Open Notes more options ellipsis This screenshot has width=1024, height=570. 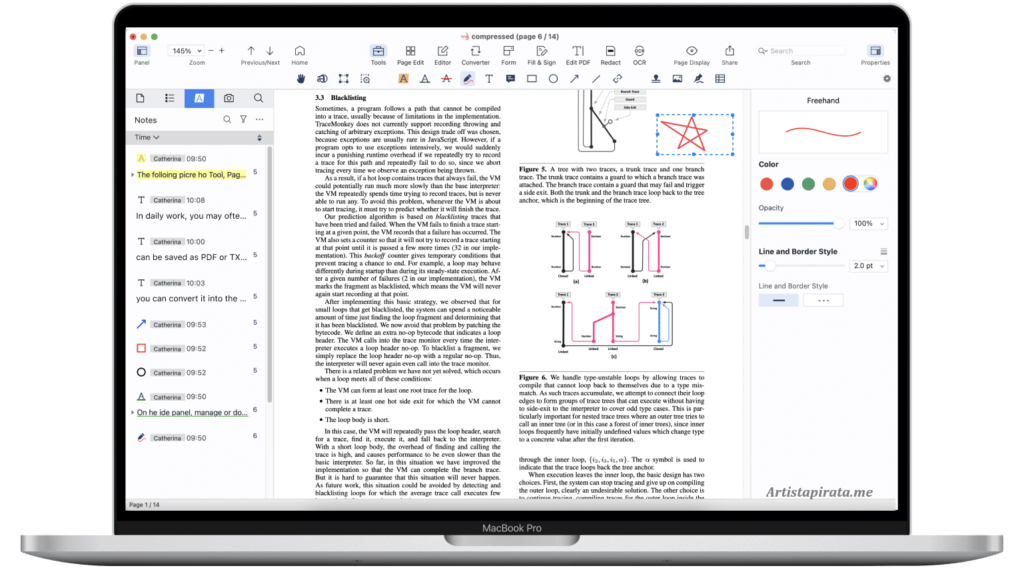tap(260, 119)
